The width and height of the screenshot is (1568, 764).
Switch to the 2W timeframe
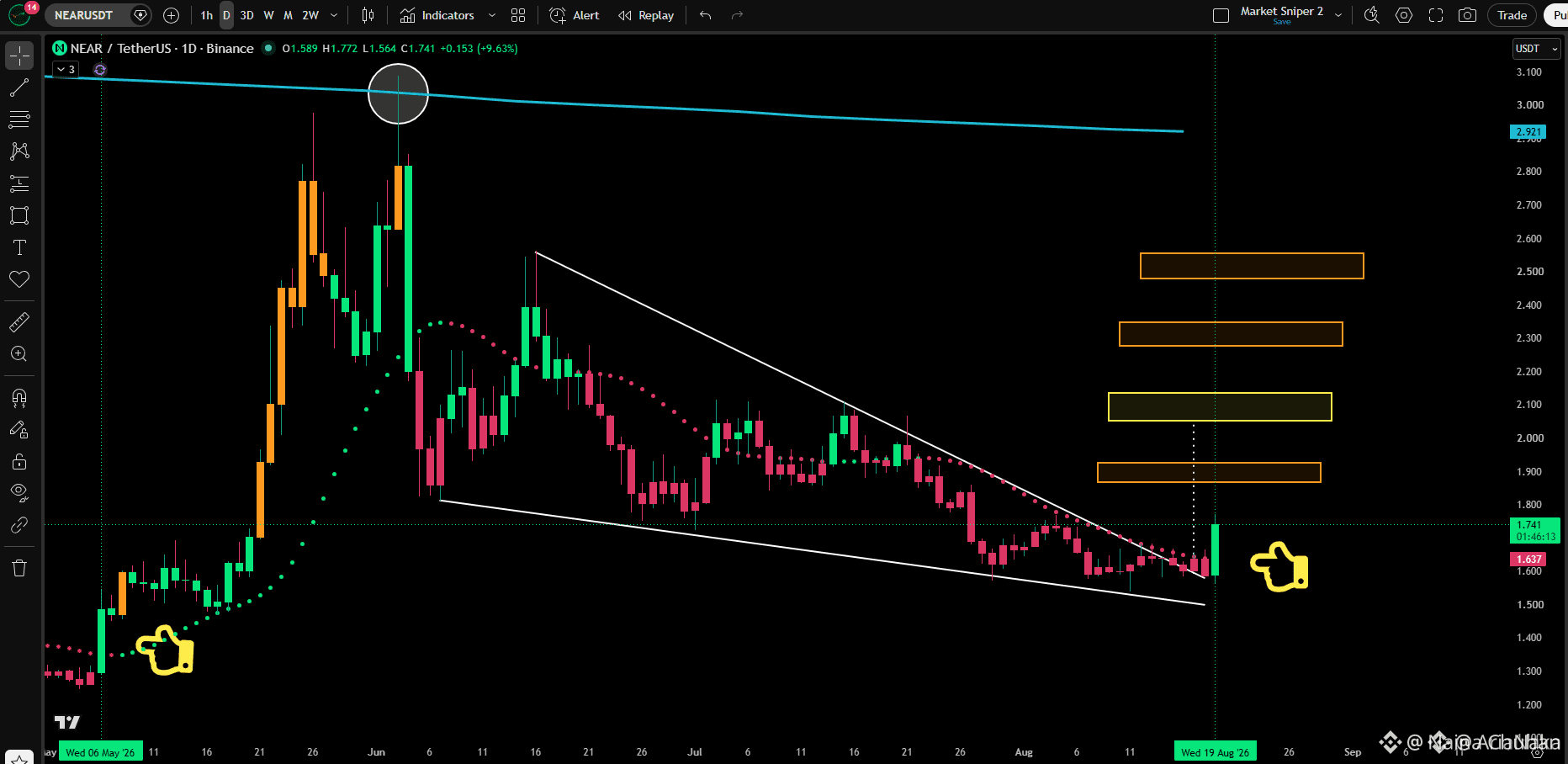click(x=310, y=15)
